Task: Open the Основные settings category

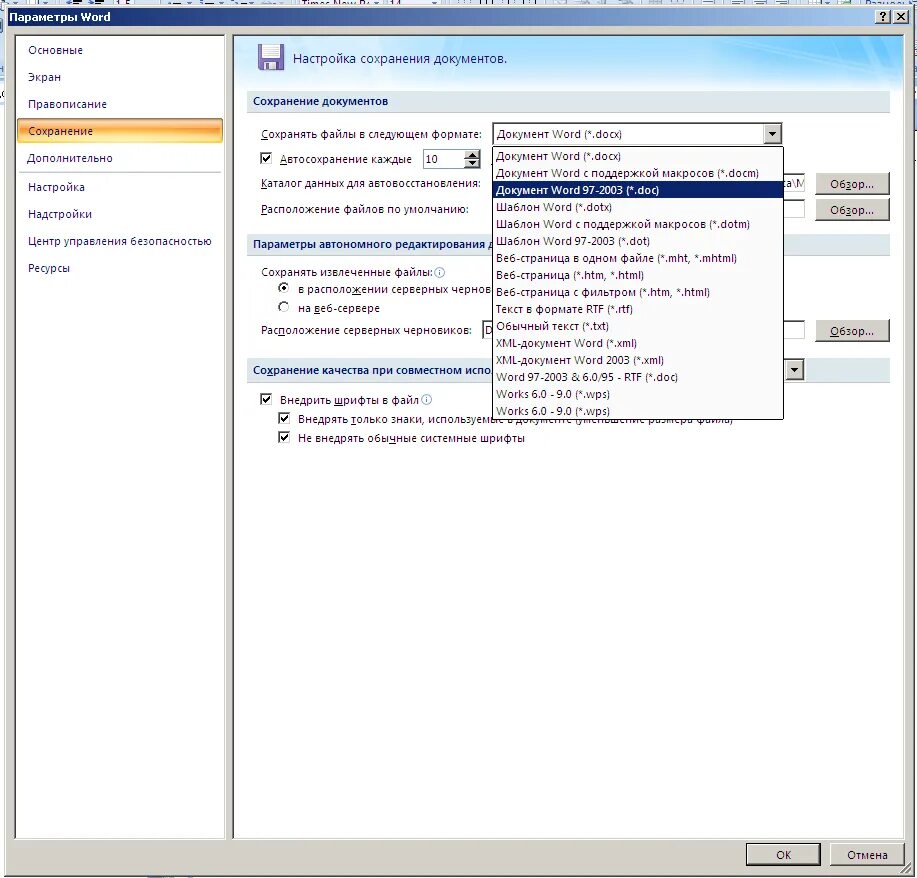Action: coord(56,50)
